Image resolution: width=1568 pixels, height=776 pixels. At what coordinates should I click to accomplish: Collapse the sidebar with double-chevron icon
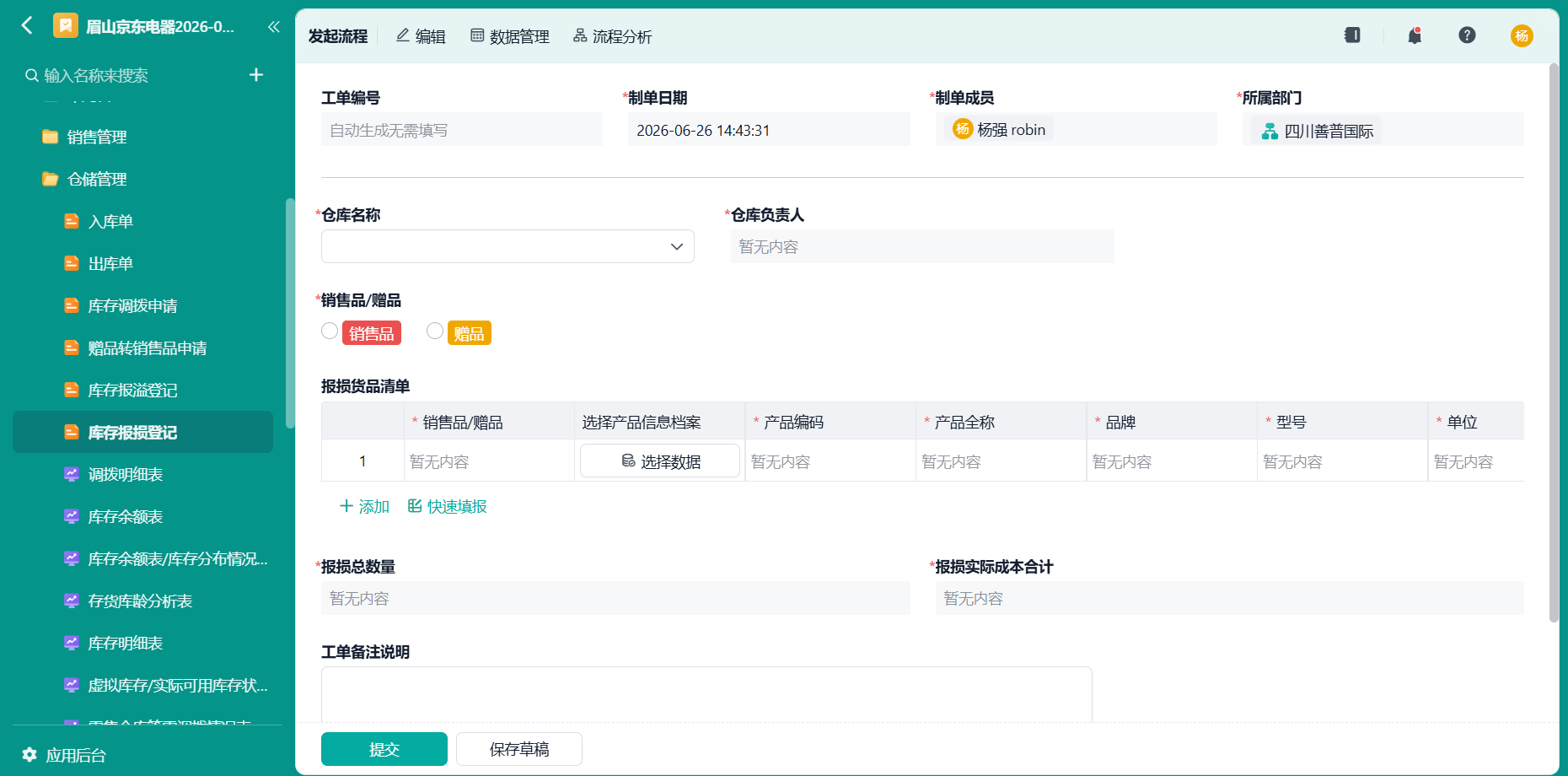[x=273, y=27]
